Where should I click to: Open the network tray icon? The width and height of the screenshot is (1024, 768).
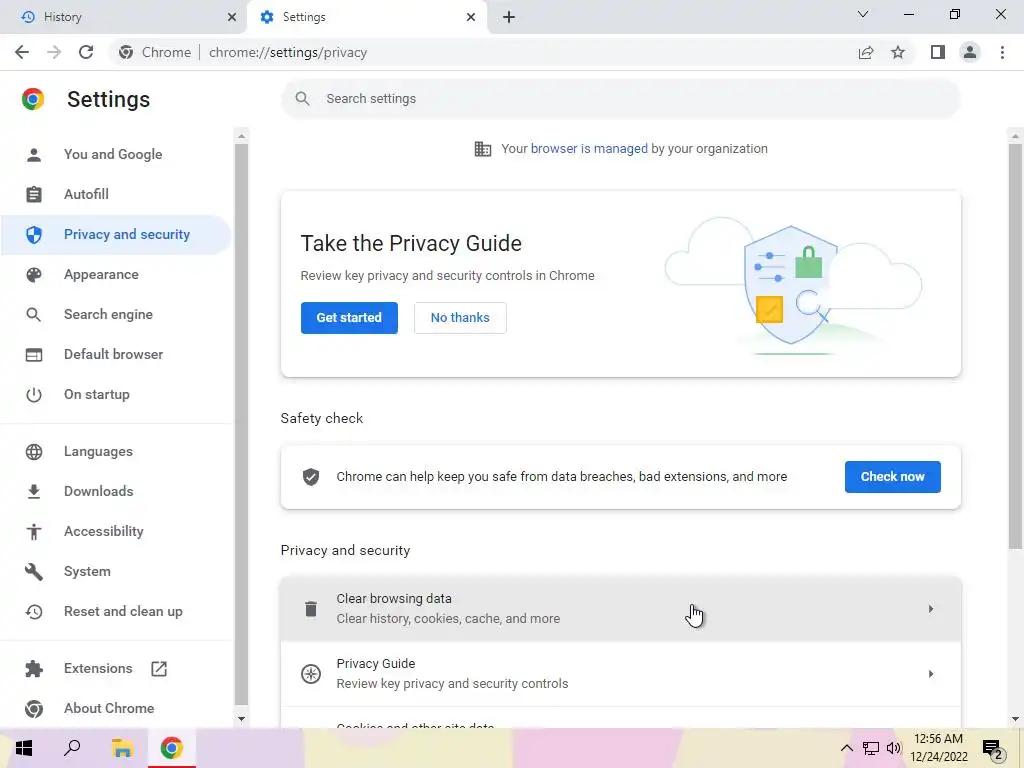(871, 748)
